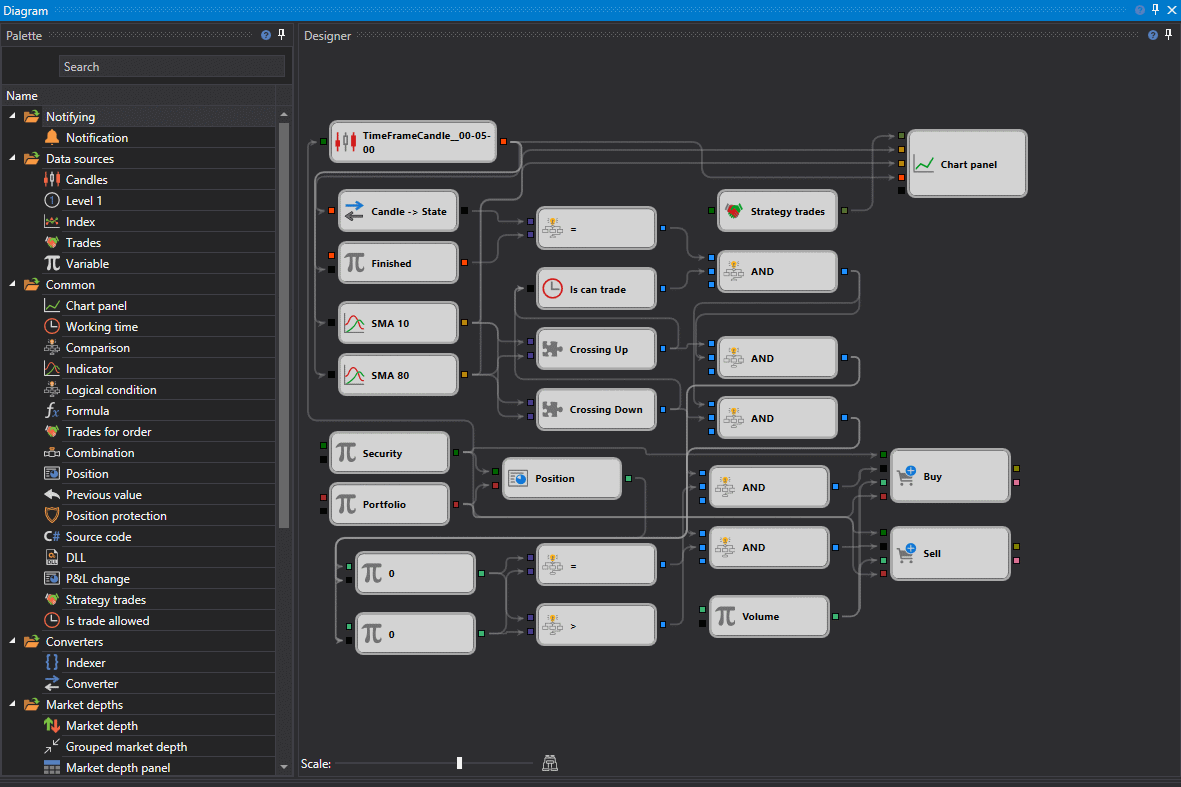
Task: Select the Strategy trades node in designer
Action: point(777,212)
